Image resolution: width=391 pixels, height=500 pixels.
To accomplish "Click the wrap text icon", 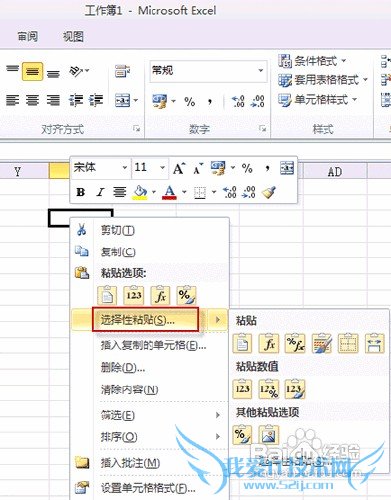I will point(122,71).
